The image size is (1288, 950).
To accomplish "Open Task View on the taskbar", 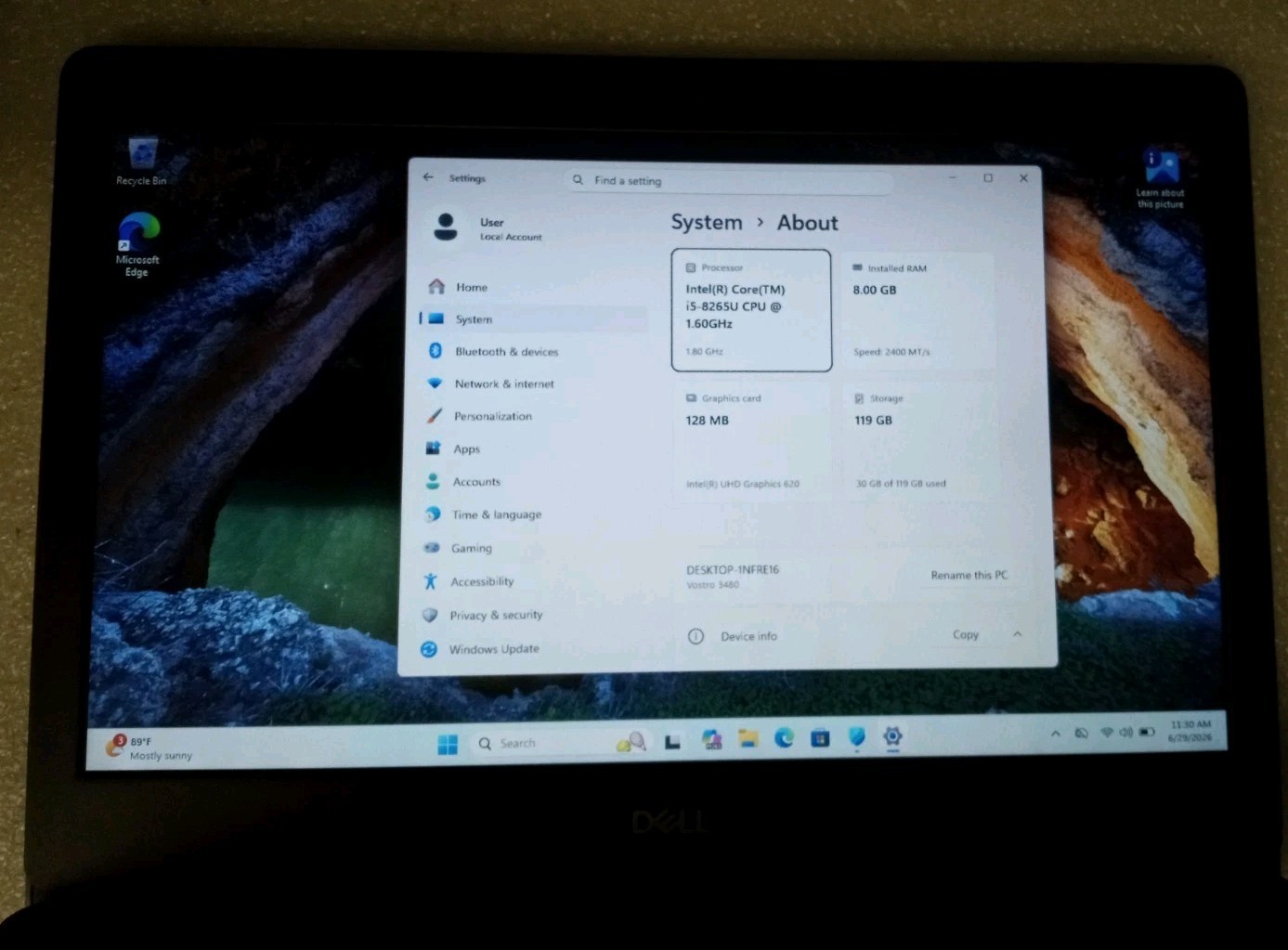I will 672,741.
